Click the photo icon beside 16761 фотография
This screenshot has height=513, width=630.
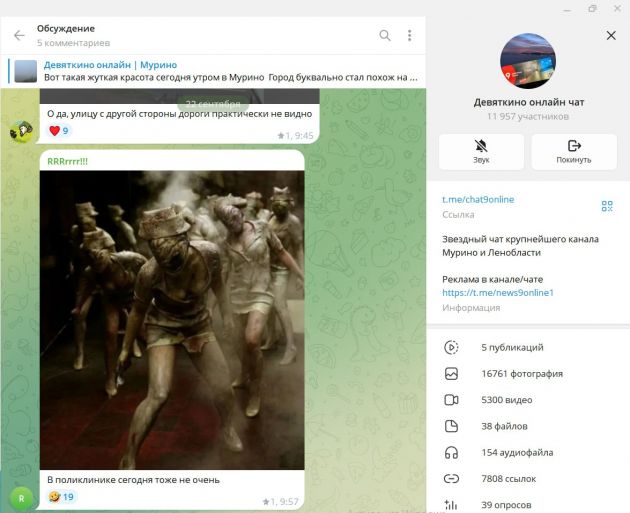451,374
